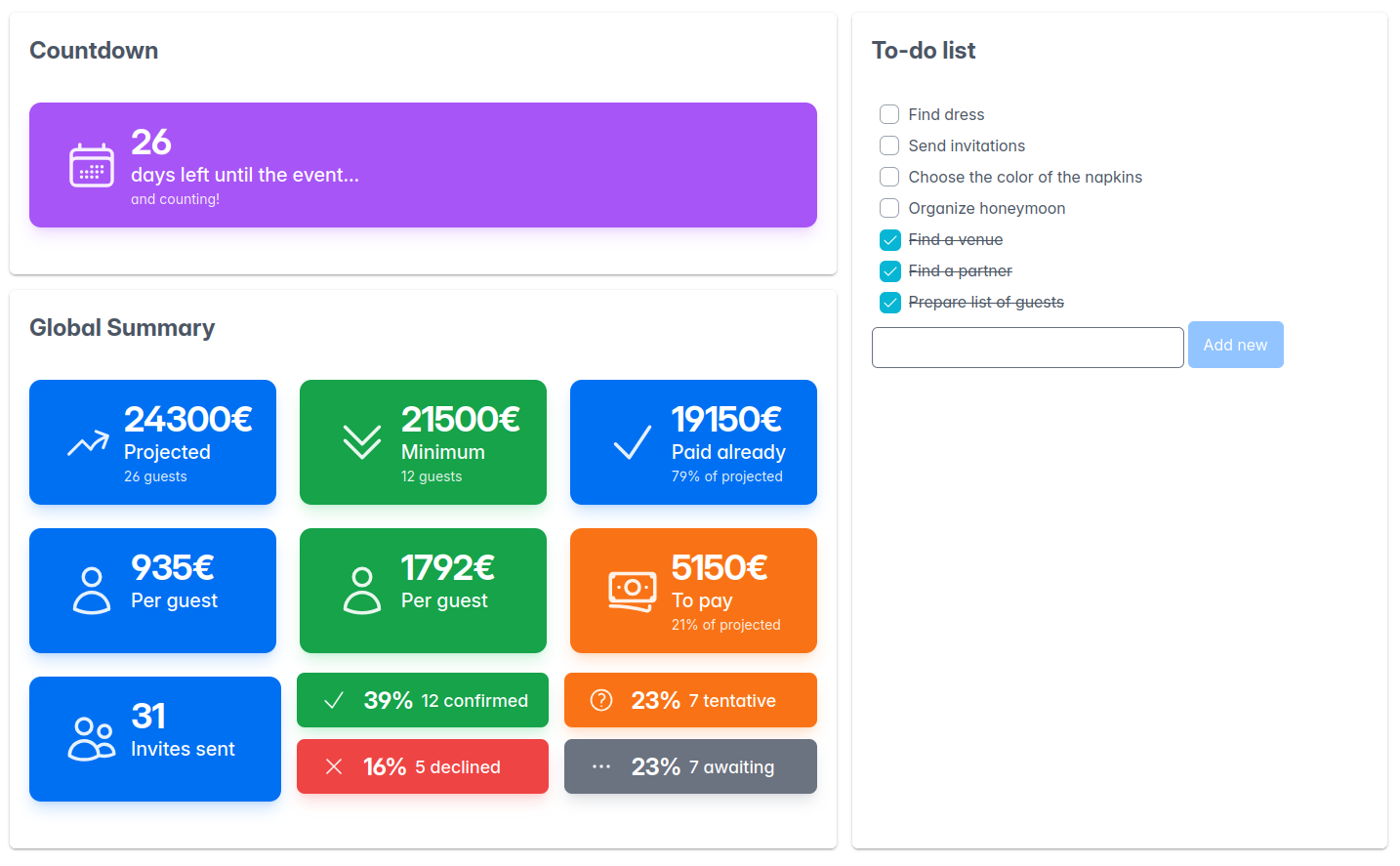Click the ellipsis icon beside 7 awaiting

click(600, 765)
